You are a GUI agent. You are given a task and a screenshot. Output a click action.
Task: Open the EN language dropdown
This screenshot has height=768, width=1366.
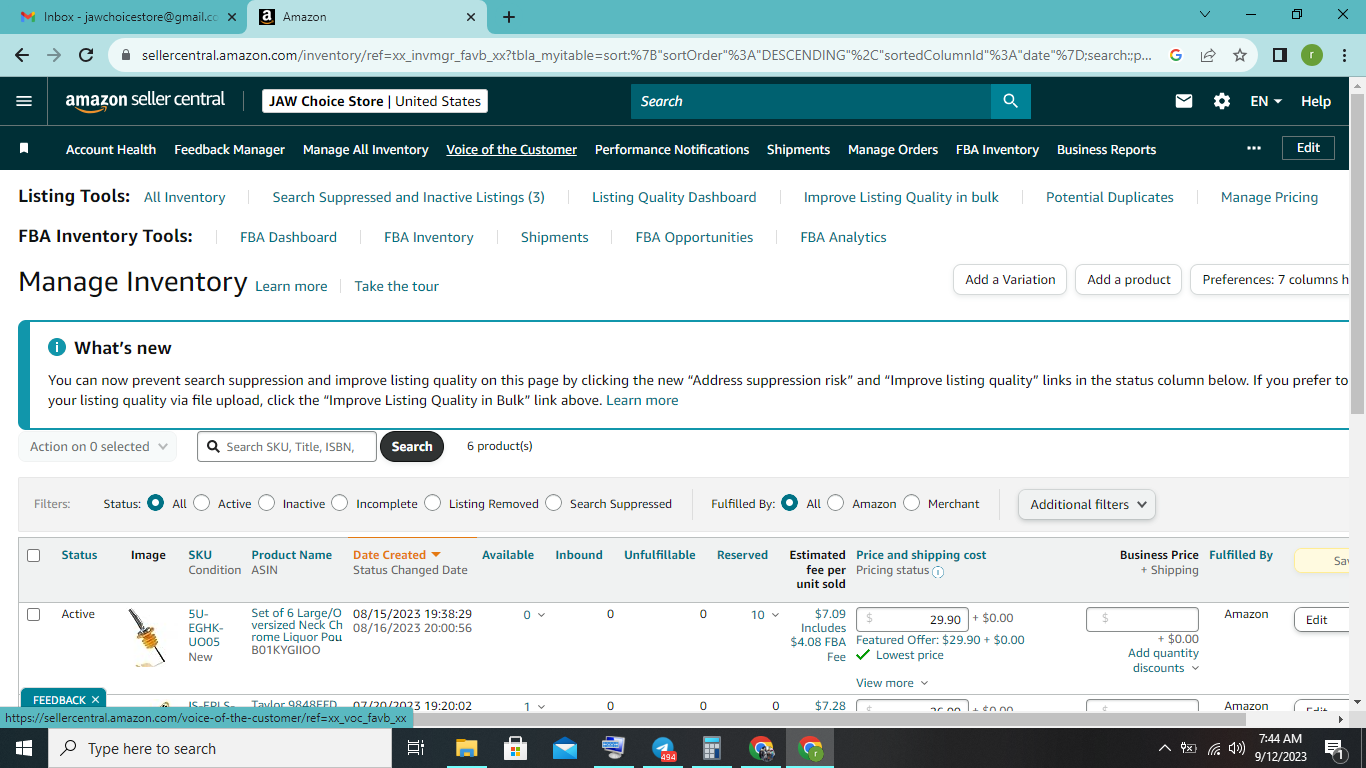click(x=1266, y=101)
